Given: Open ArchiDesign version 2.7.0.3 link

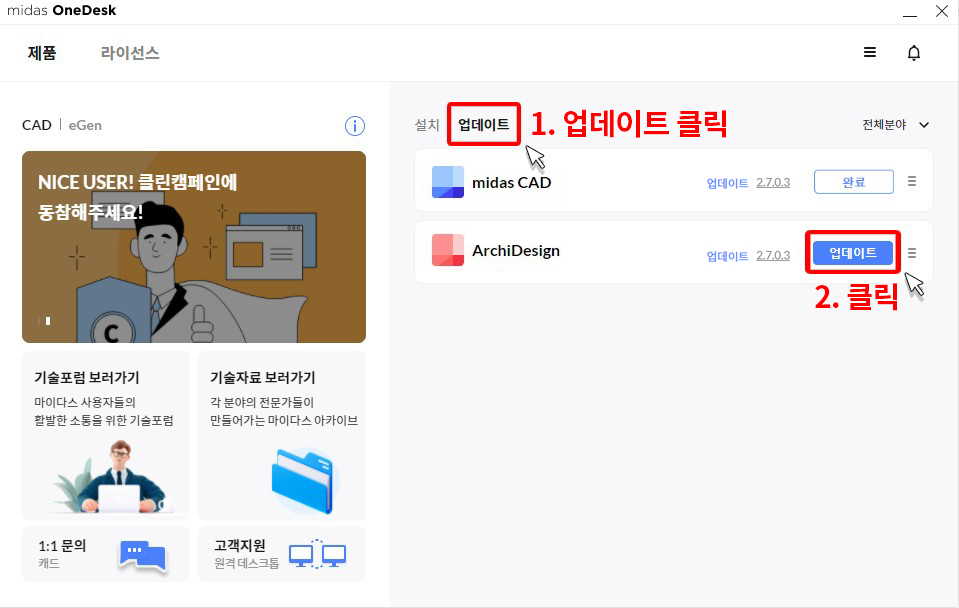Looking at the screenshot, I should pos(773,255).
